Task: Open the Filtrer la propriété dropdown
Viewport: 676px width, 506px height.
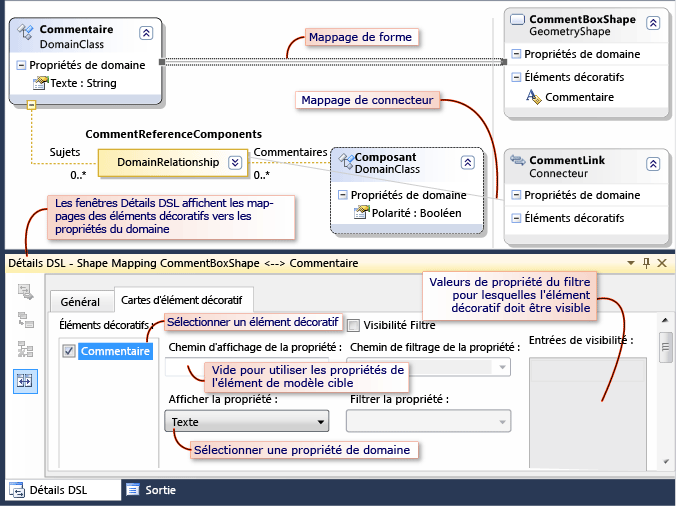Action: (x=429, y=422)
